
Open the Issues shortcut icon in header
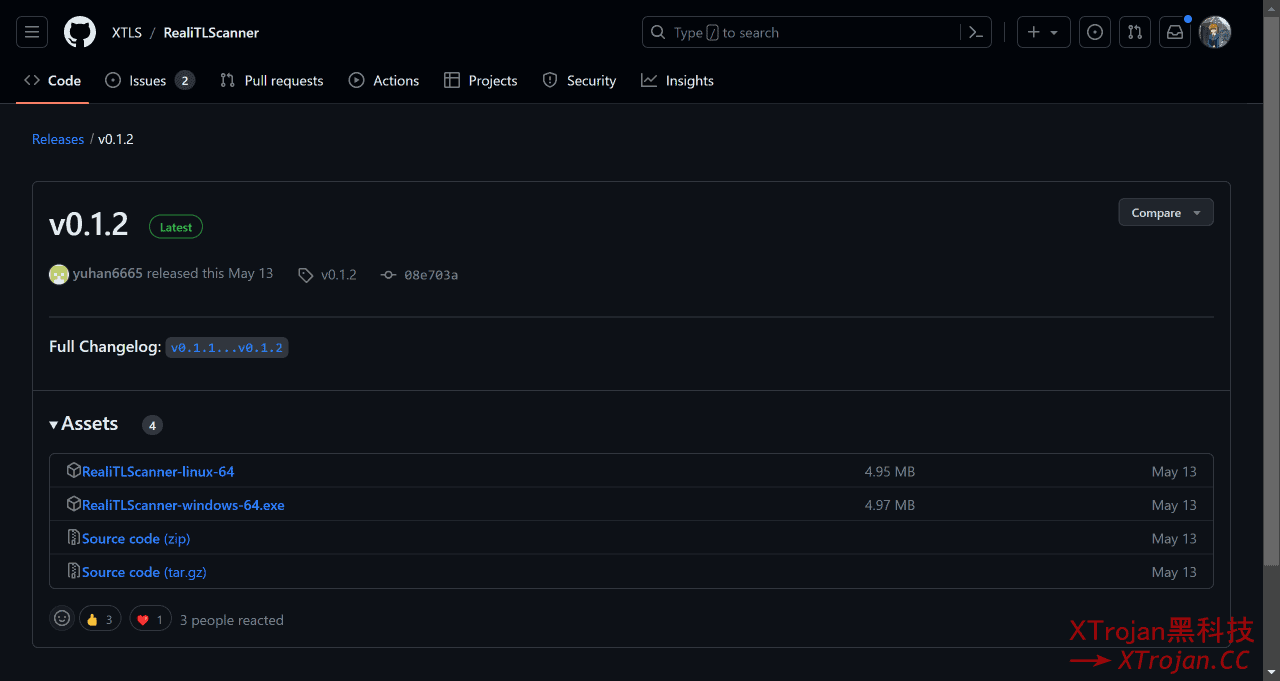coord(1096,32)
